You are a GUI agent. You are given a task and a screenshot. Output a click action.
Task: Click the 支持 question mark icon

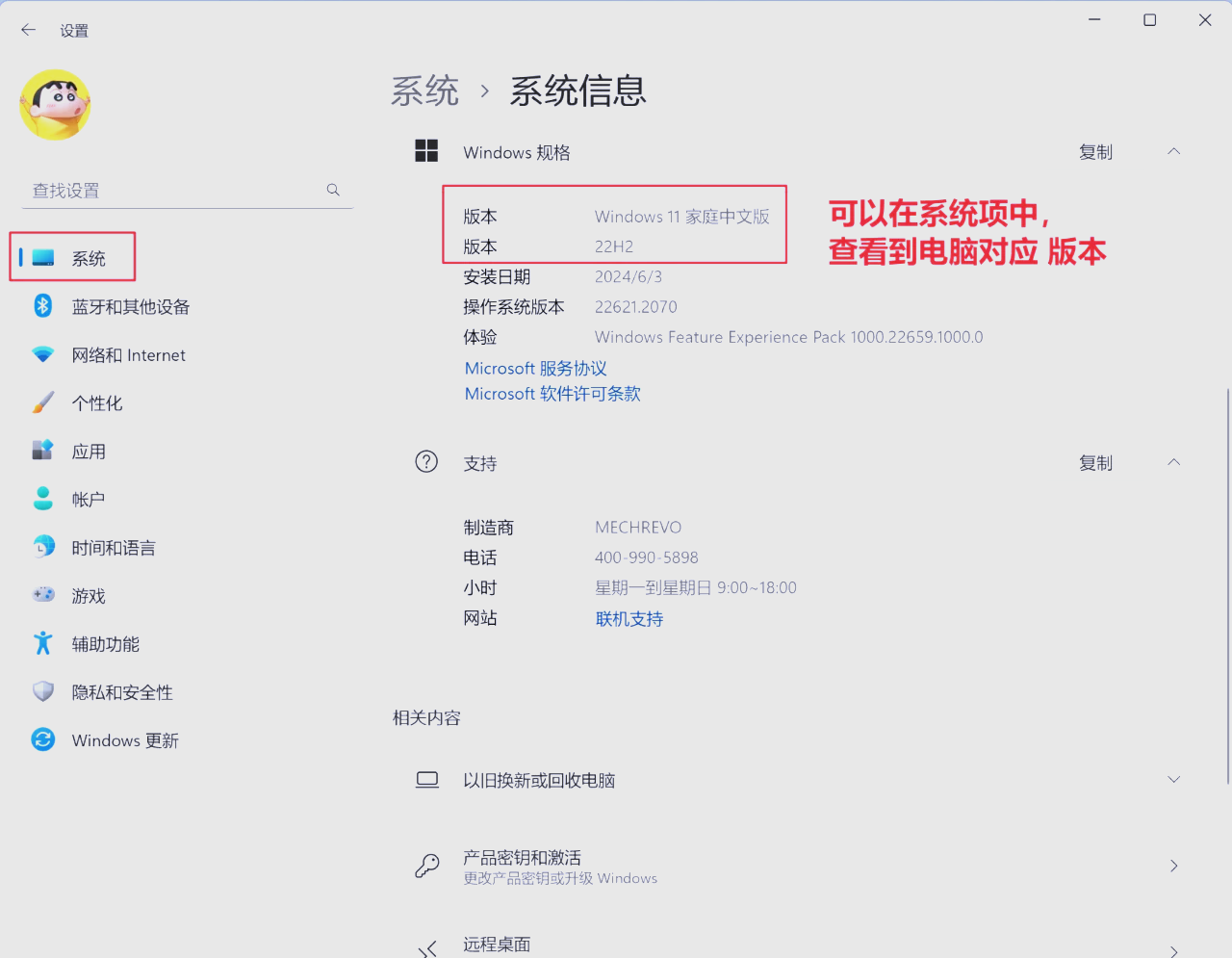[x=426, y=462]
